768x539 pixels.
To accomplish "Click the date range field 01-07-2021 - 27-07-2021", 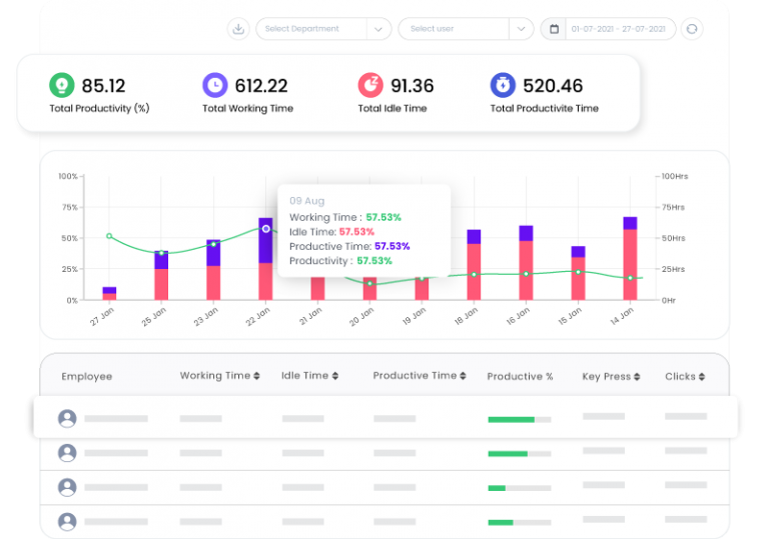I will coord(619,29).
